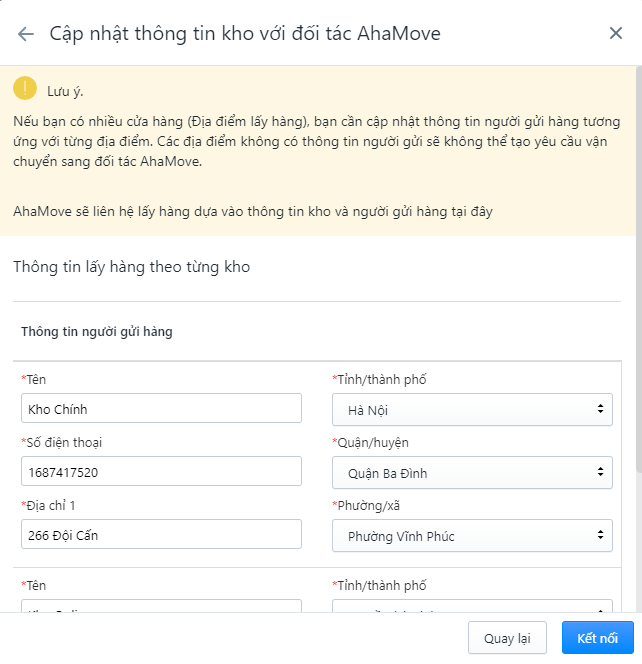
Task: Close the AhaMove warehouse update dialog
Action: pos(616,33)
